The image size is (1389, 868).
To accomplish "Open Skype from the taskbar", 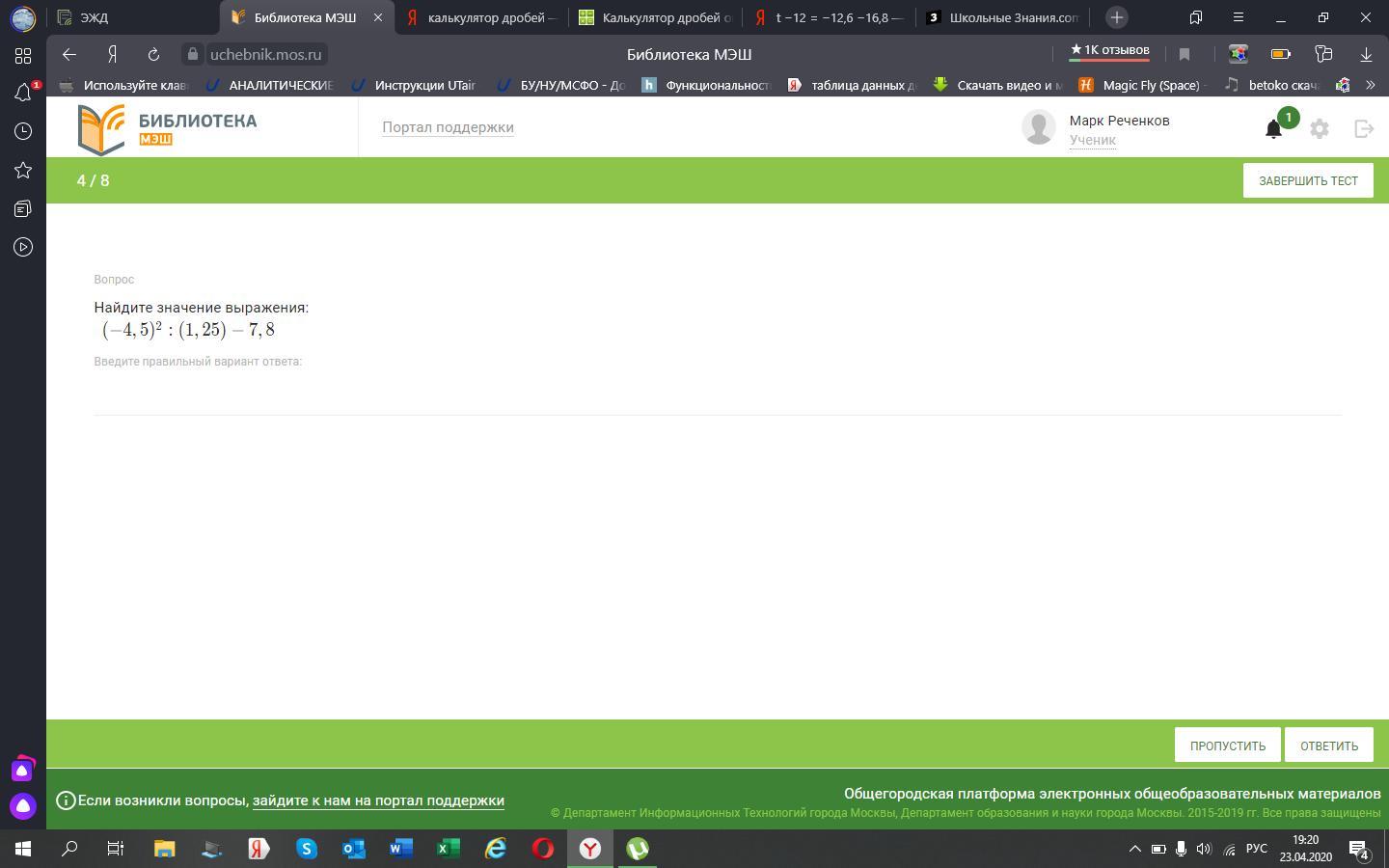I will [x=306, y=849].
